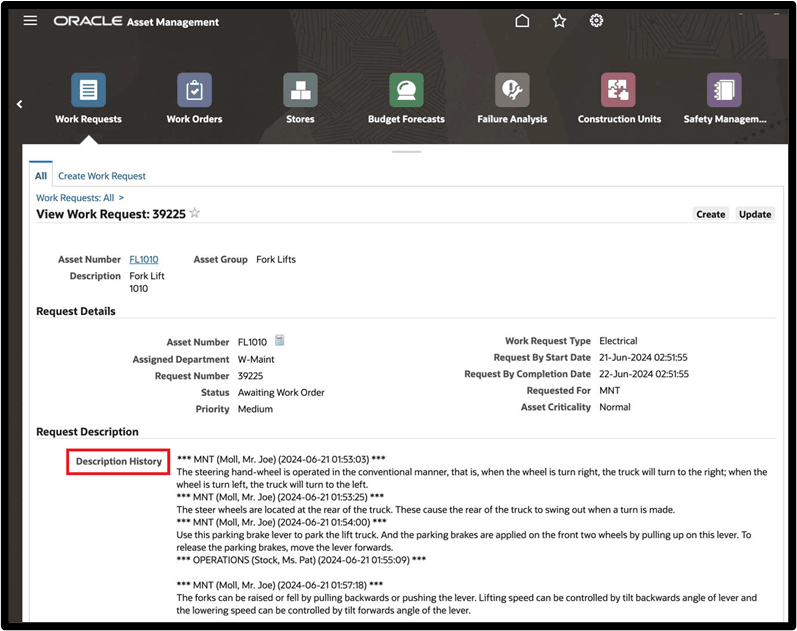This screenshot has height=631, width=797.
Task: Click the history entry dated 2024-06-21 01:53:03
Action: pyautogui.click(x=281, y=459)
